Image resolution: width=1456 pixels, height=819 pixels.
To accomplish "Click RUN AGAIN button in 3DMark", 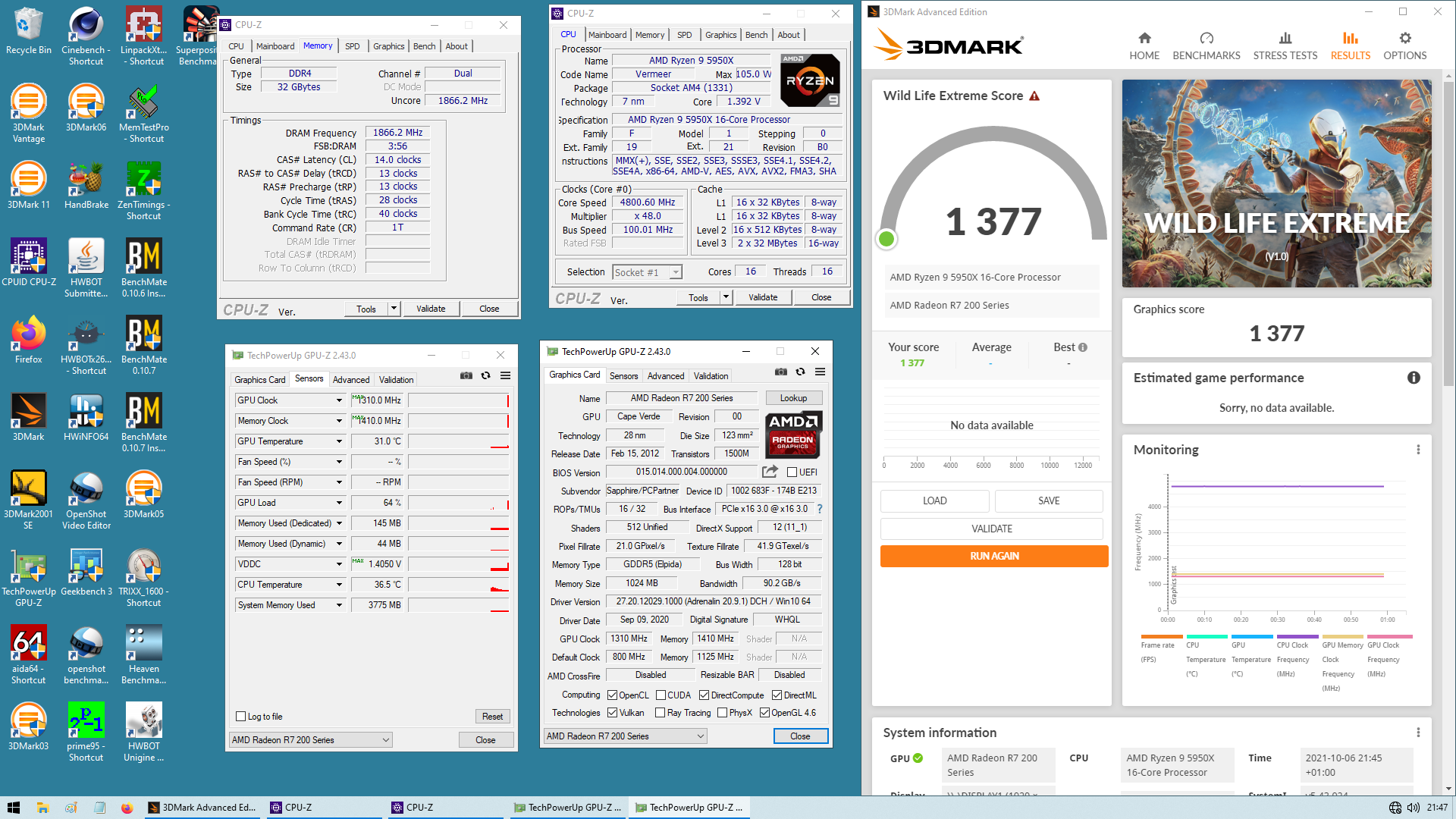I will point(994,556).
